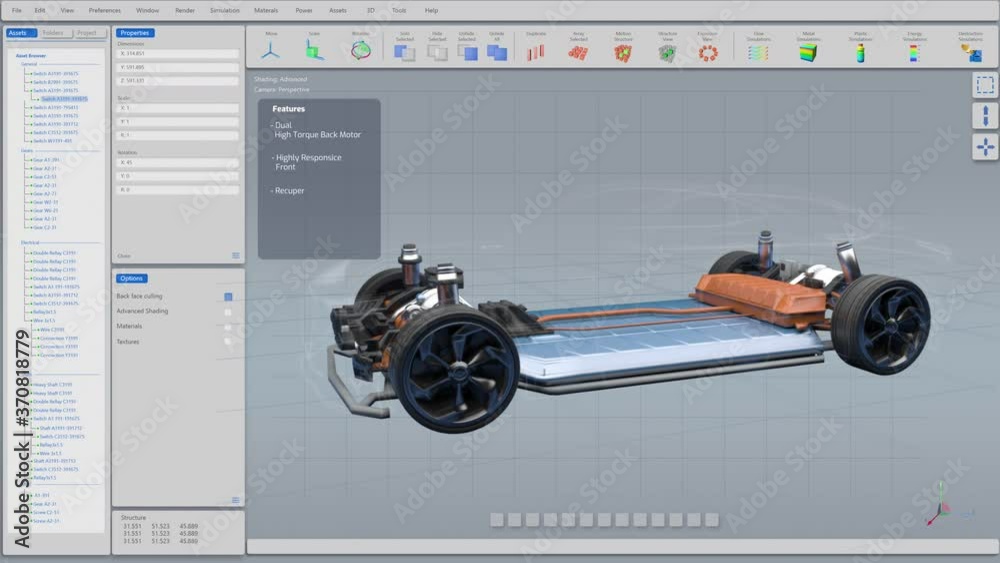Viewport: 1000px width, 563px height.
Task: Toggle the Advanced Shading checkbox
Action: pos(228,312)
